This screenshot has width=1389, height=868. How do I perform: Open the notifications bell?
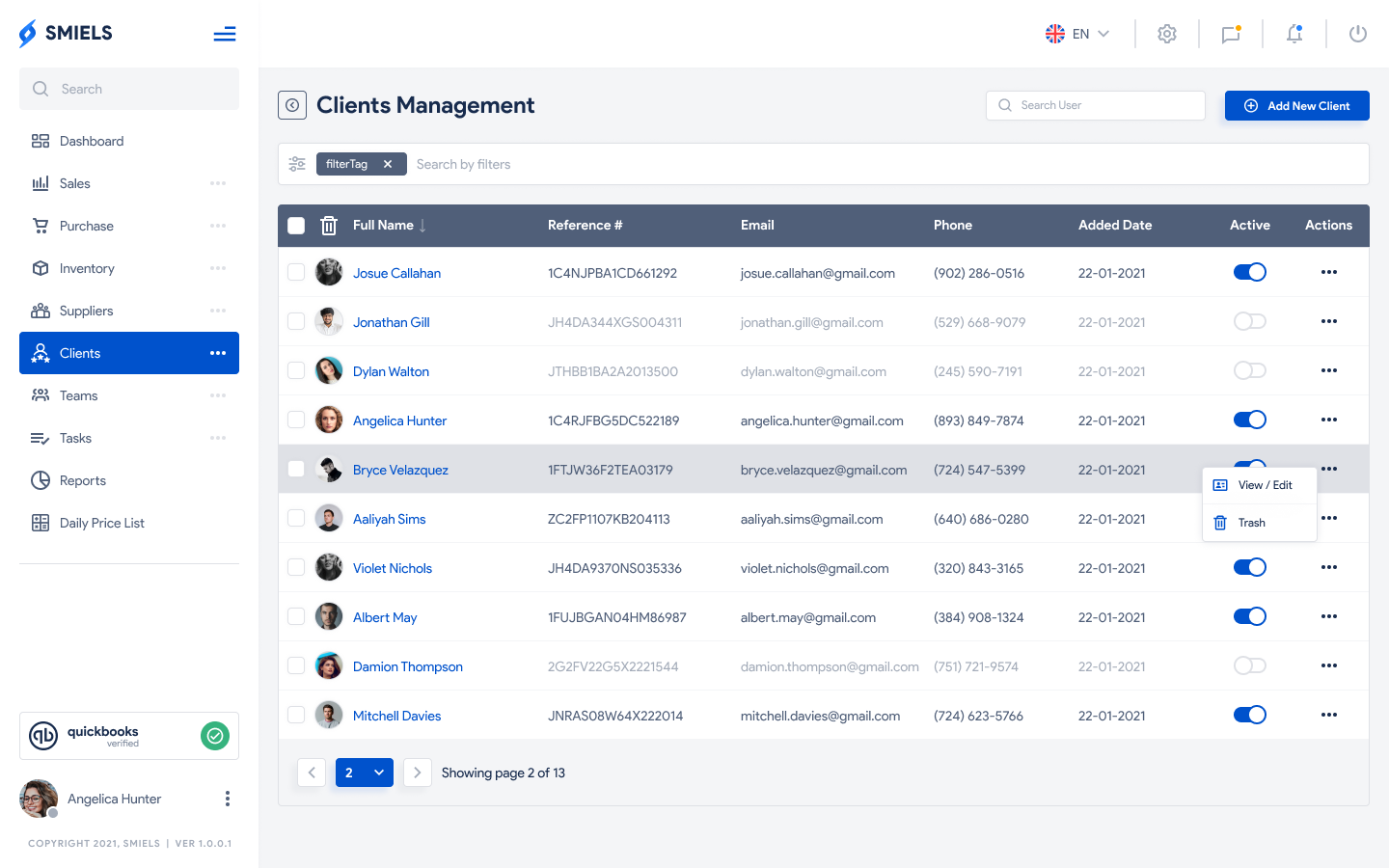[1294, 34]
